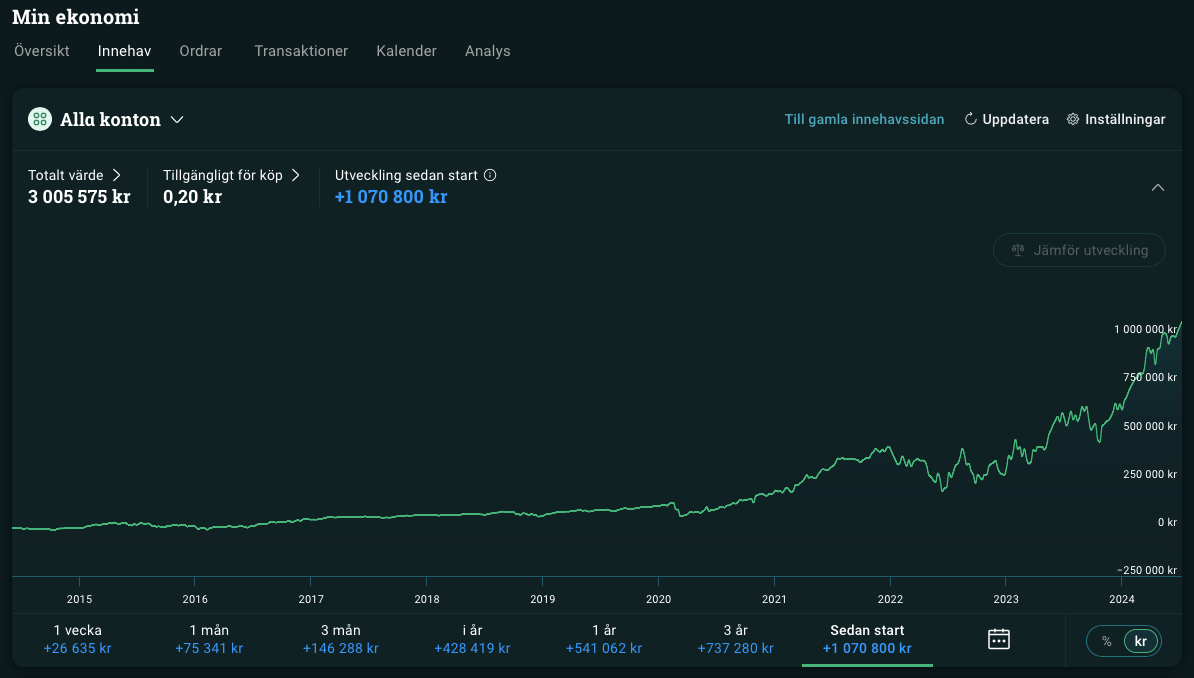Click the arrow next to Totalt värde
Screen dimensions: 1194x678
(116, 175)
